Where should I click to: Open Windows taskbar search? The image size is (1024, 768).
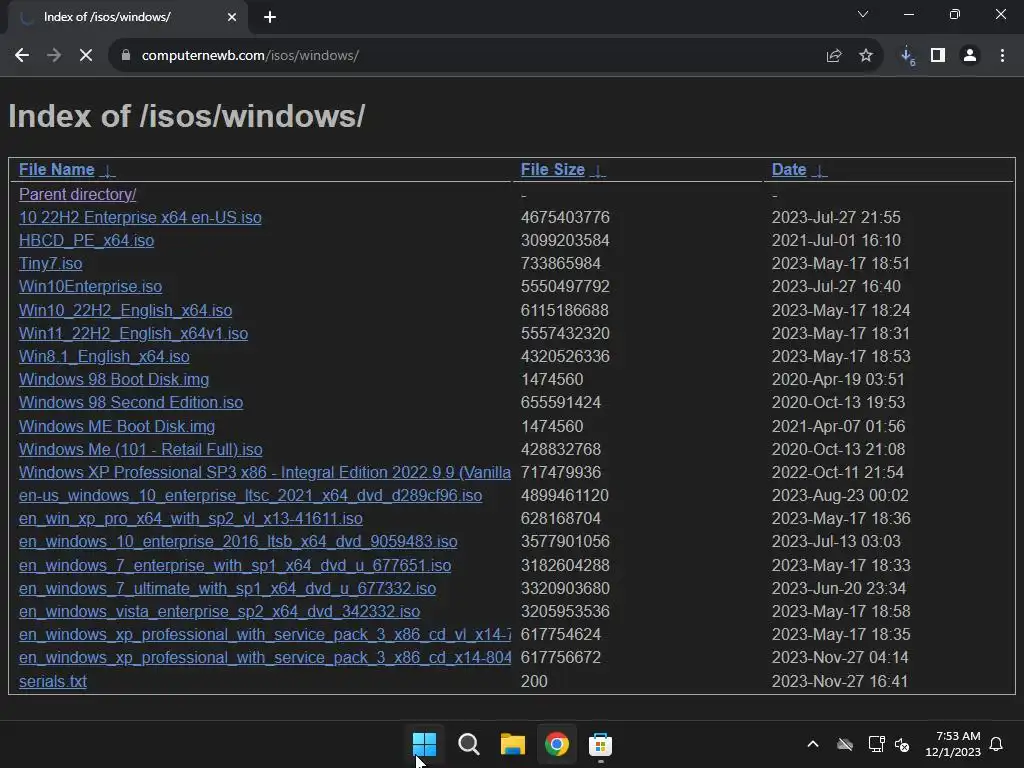click(x=468, y=744)
